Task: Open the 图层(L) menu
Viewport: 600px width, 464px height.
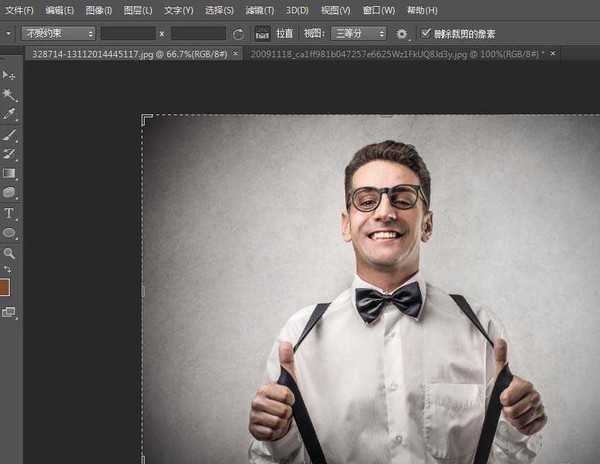Action: [x=138, y=10]
